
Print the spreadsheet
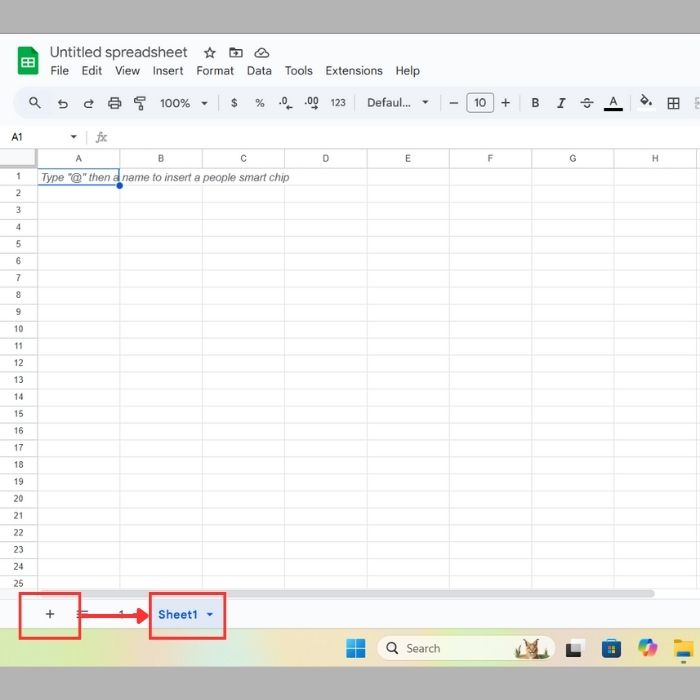point(115,104)
